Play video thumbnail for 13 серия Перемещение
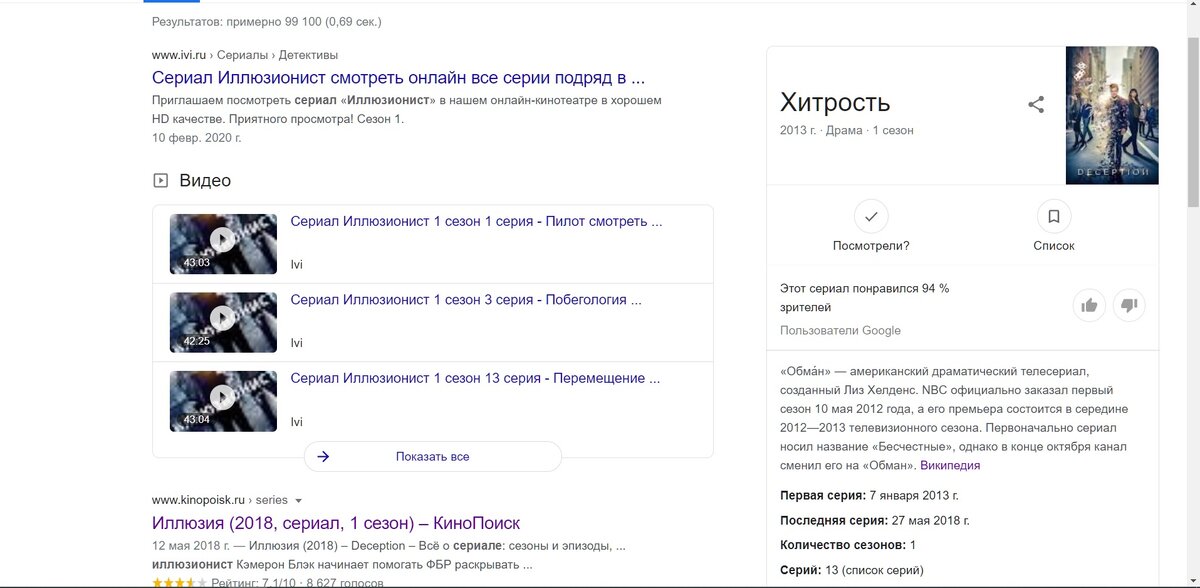 point(223,401)
